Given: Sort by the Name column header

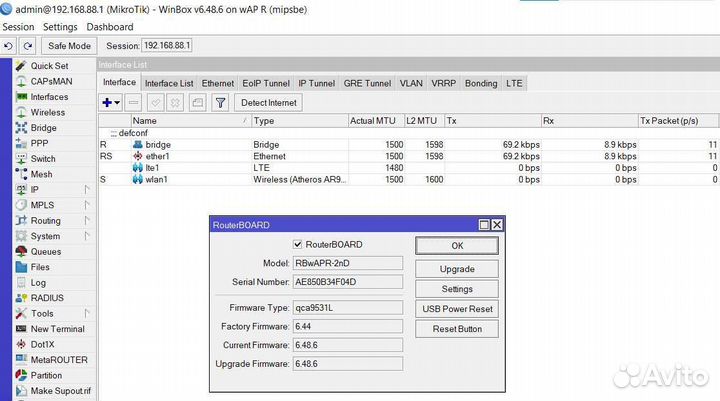Looking at the screenshot, I should (191, 121).
